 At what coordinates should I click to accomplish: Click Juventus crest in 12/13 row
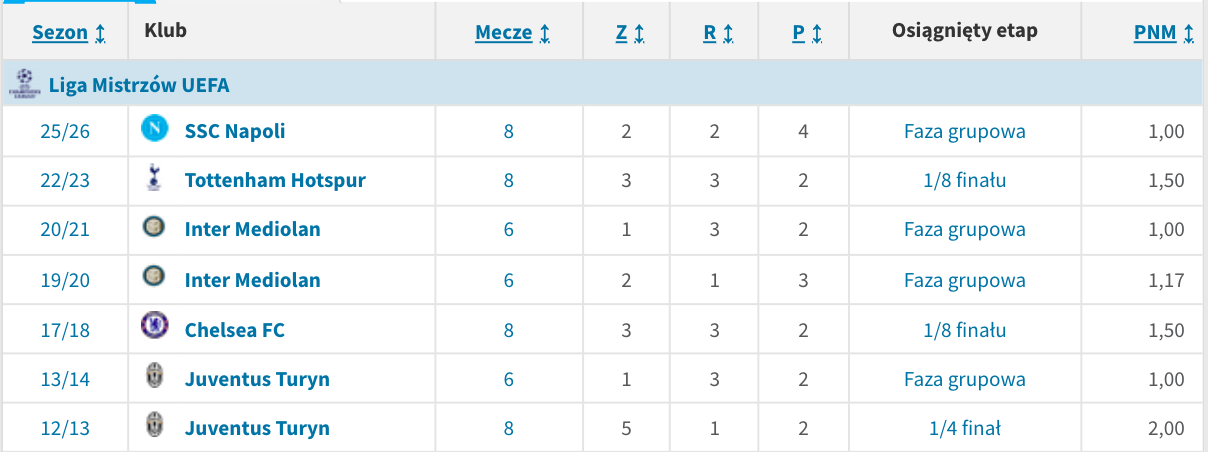(x=154, y=426)
